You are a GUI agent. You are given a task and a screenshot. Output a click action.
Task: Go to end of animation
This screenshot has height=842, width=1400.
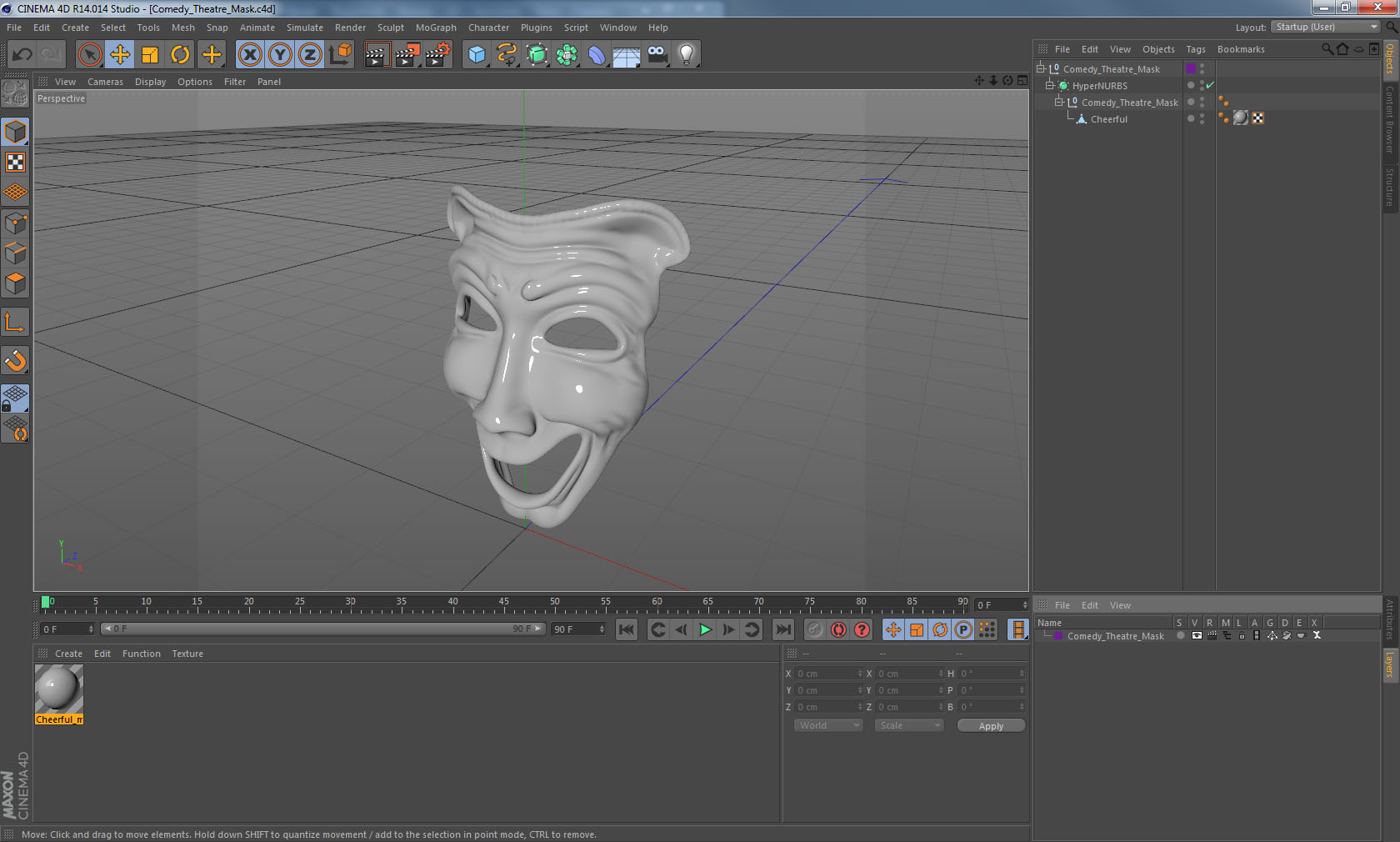tap(782, 629)
